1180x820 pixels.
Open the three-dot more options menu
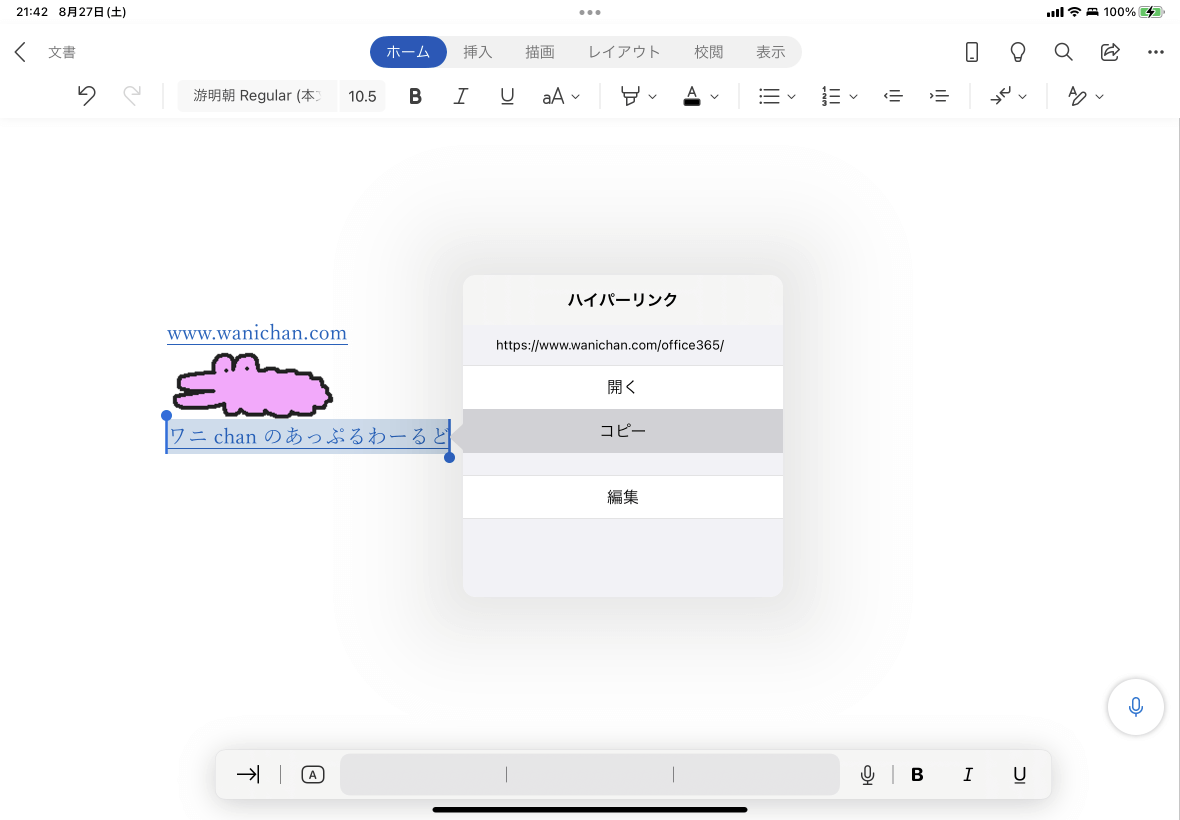coord(1156,52)
